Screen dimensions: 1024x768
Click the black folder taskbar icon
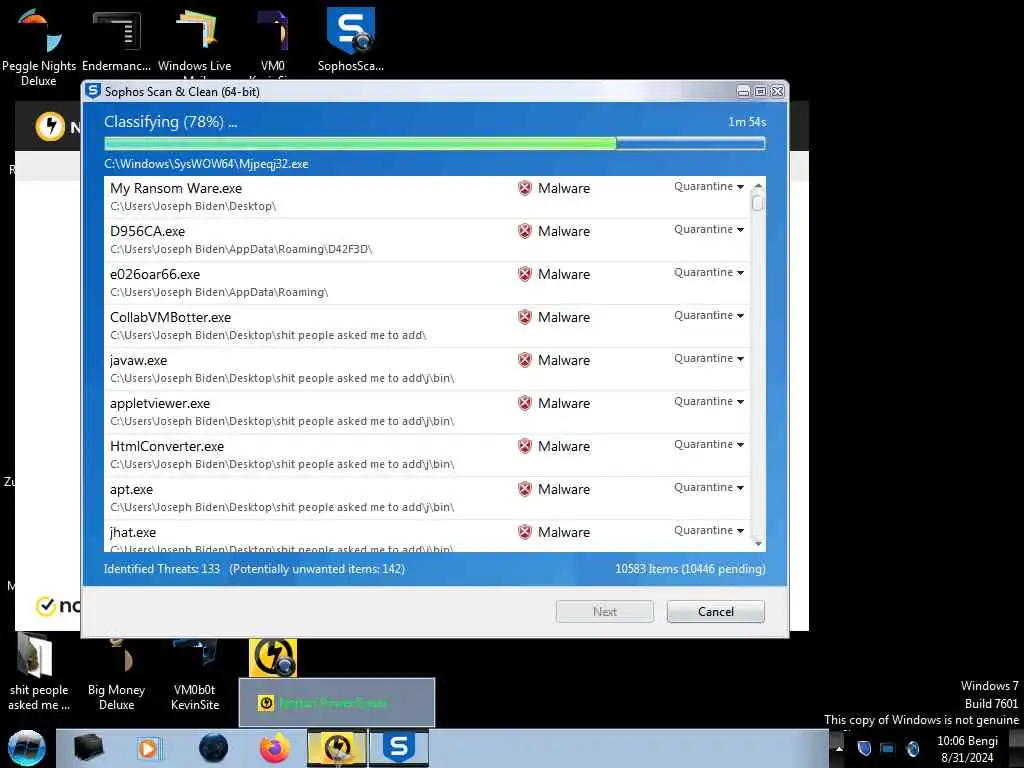(x=88, y=748)
